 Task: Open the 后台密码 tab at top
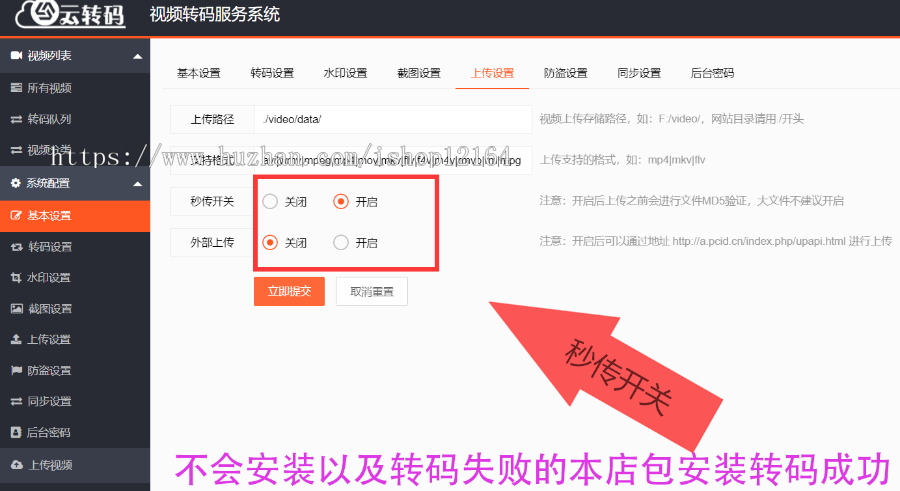pos(712,73)
